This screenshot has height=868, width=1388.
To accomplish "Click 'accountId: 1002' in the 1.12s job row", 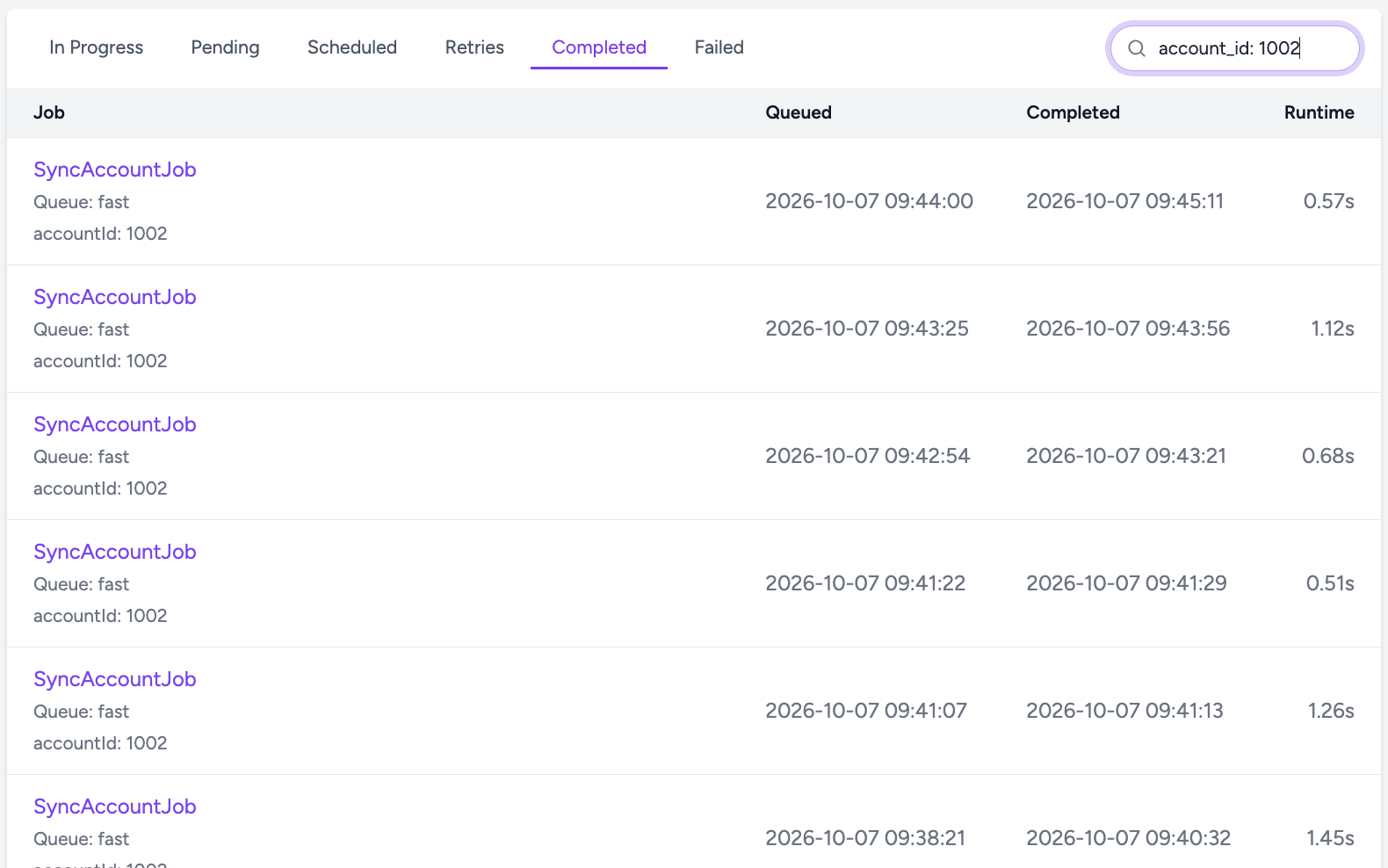I will pos(100,361).
